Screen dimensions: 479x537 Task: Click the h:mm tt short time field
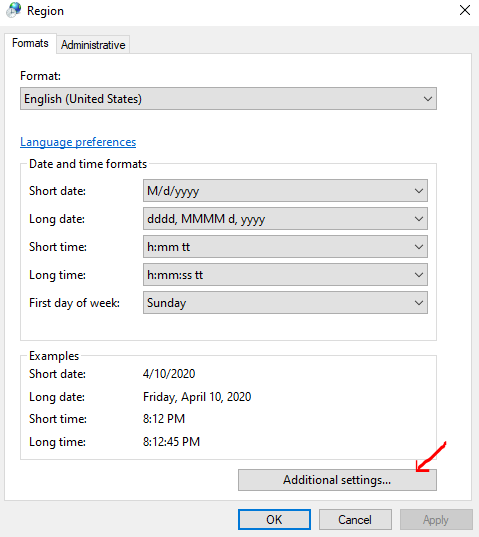tap(168, 247)
